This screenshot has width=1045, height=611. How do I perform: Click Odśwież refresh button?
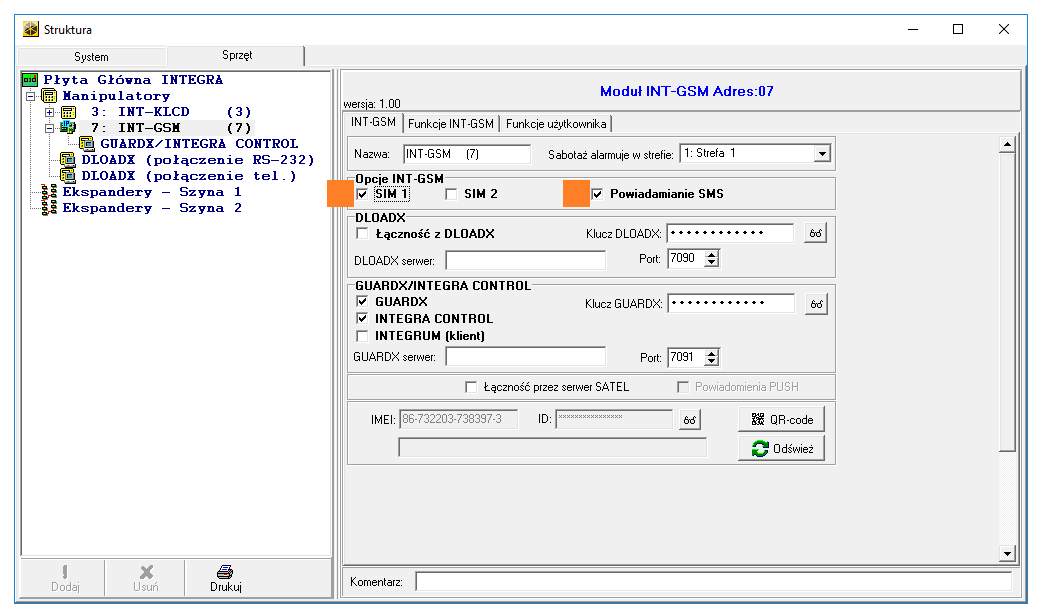782,448
